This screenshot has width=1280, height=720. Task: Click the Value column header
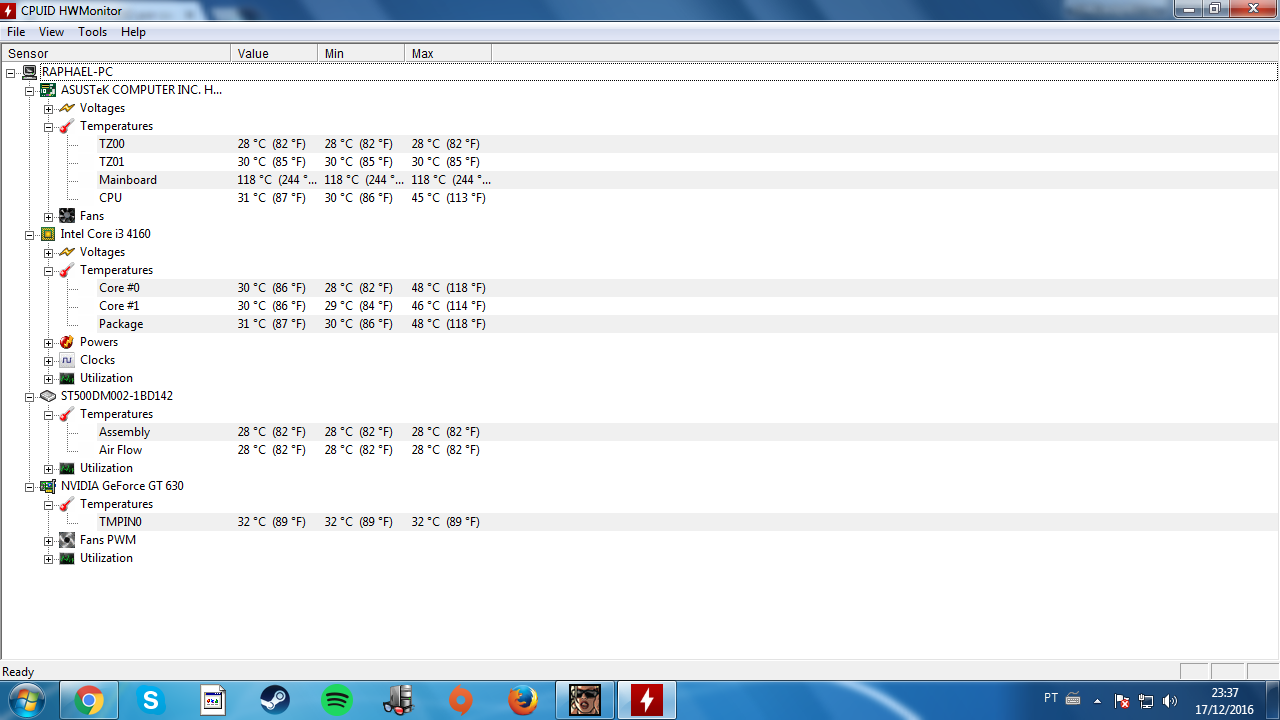(274, 53)
